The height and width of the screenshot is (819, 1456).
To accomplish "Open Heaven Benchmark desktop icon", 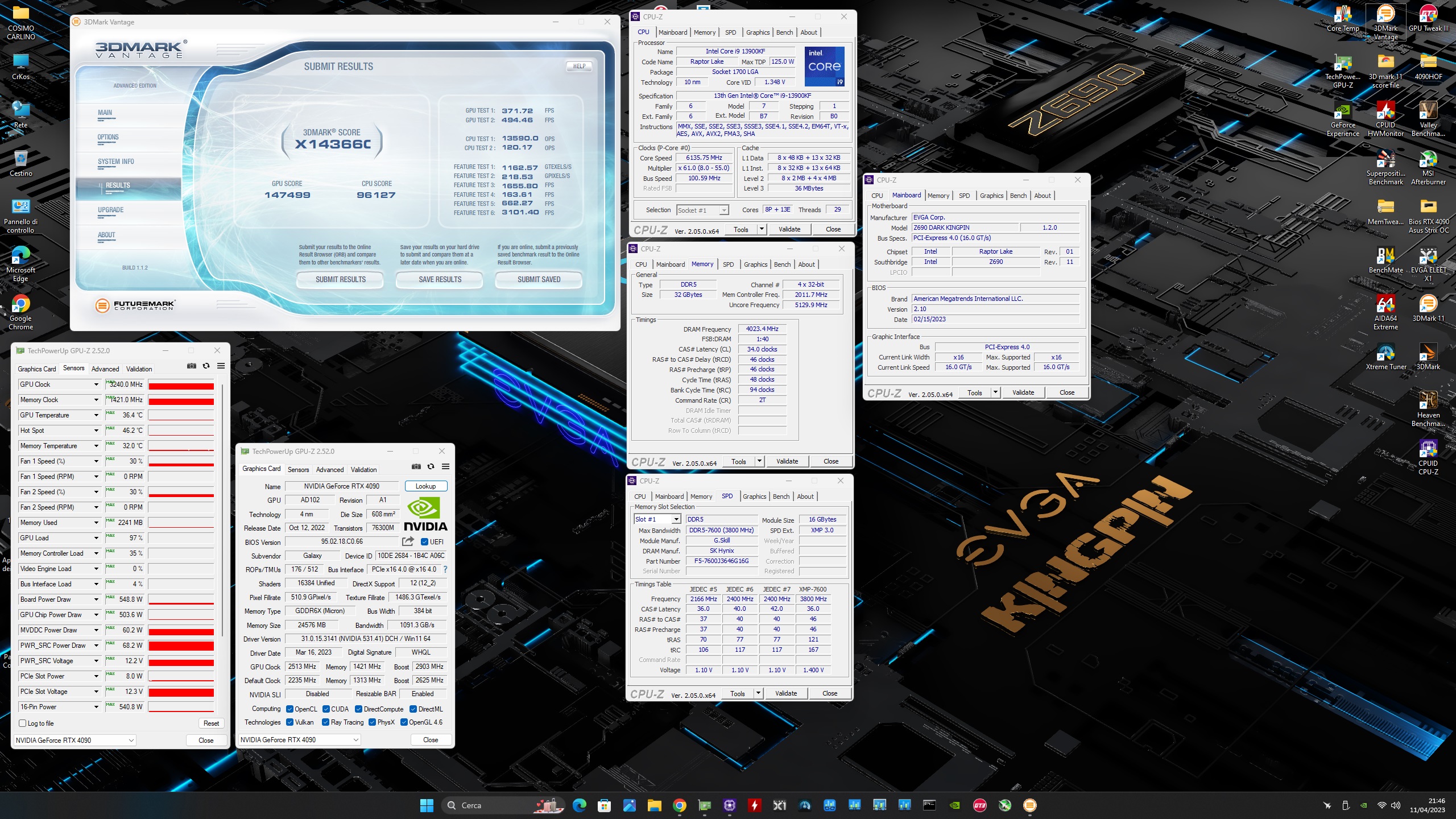I will pyautogui.click(x=1428, y=409).
